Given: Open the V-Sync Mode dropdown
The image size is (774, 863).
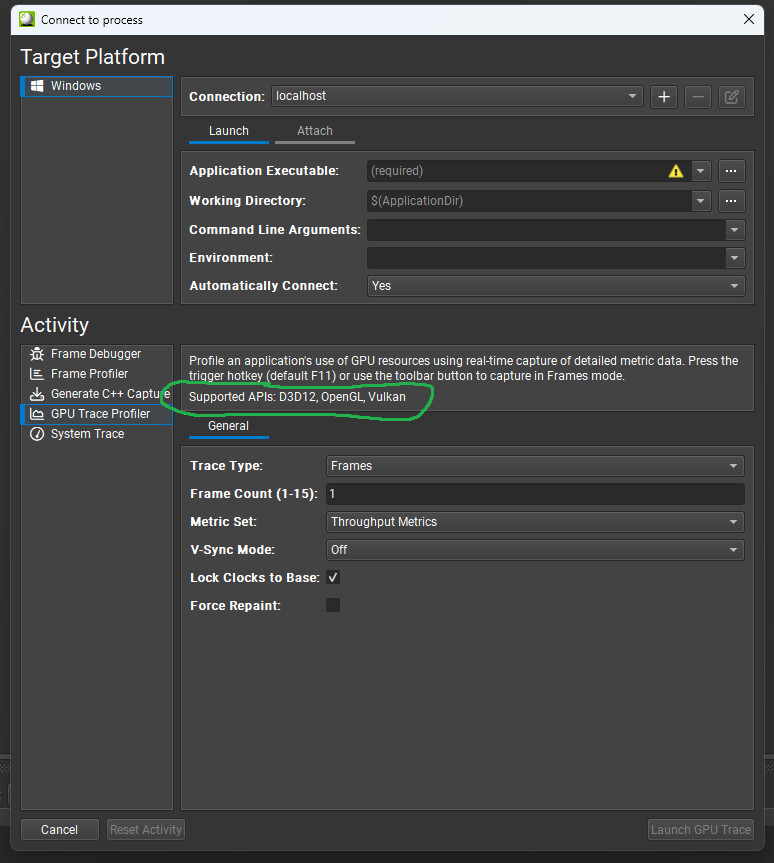Looking at the screenshot, I should pyautogui.click(x=535, y=550).
